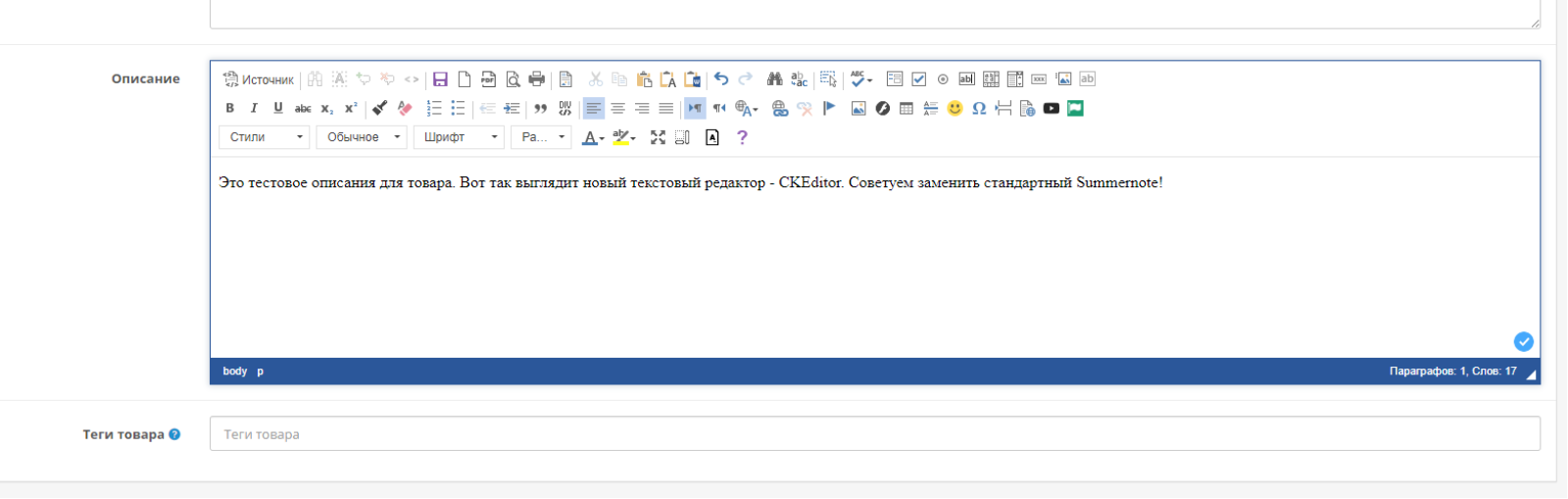1568x499 pixels.
Task: Insert a selection list form element
Action: point(1014,79)
